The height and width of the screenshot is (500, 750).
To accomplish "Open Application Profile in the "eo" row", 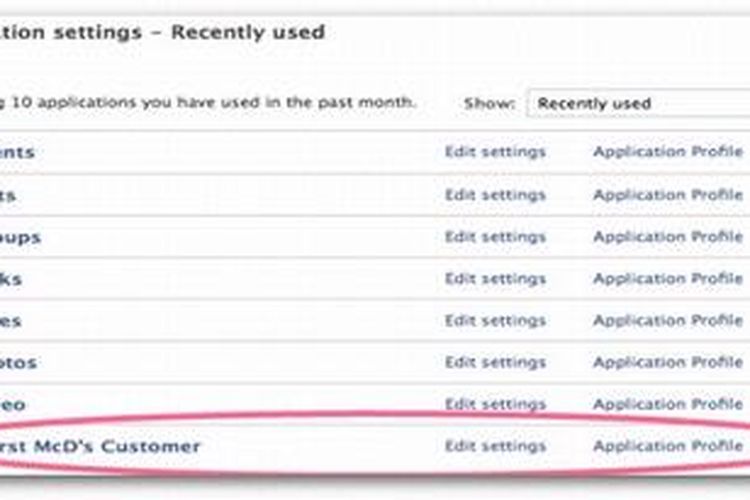I will (x=668, y=404).
